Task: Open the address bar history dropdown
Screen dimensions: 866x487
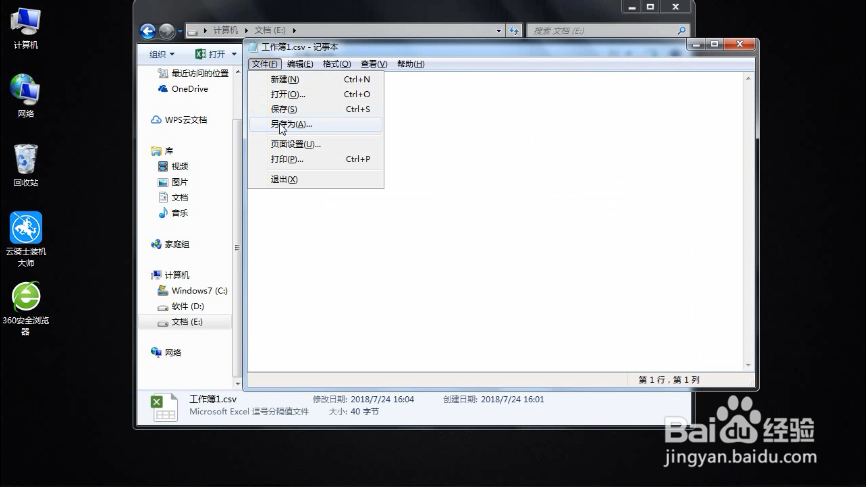Action: tap(498, 30)
